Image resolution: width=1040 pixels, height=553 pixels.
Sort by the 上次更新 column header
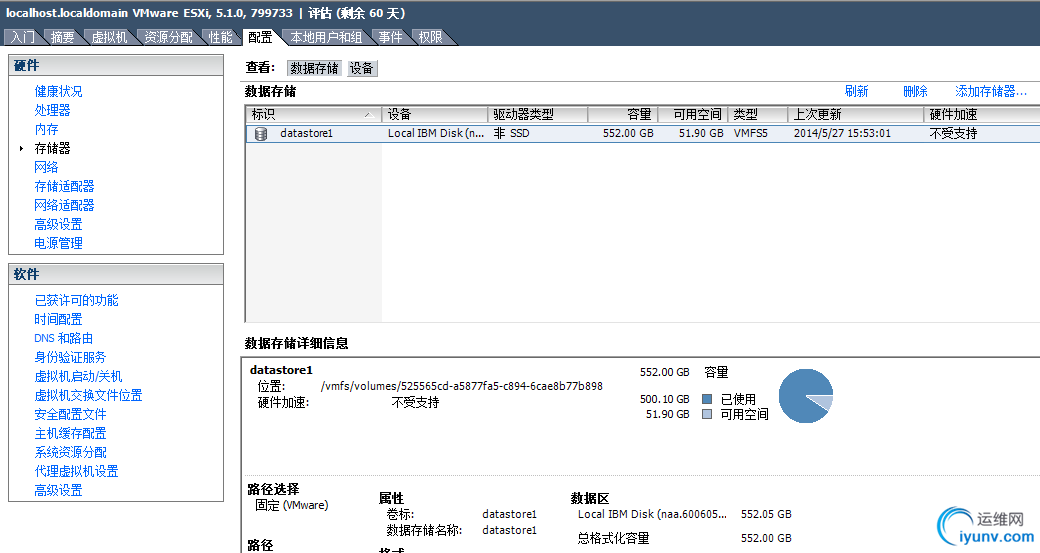(x=856, y=115)
